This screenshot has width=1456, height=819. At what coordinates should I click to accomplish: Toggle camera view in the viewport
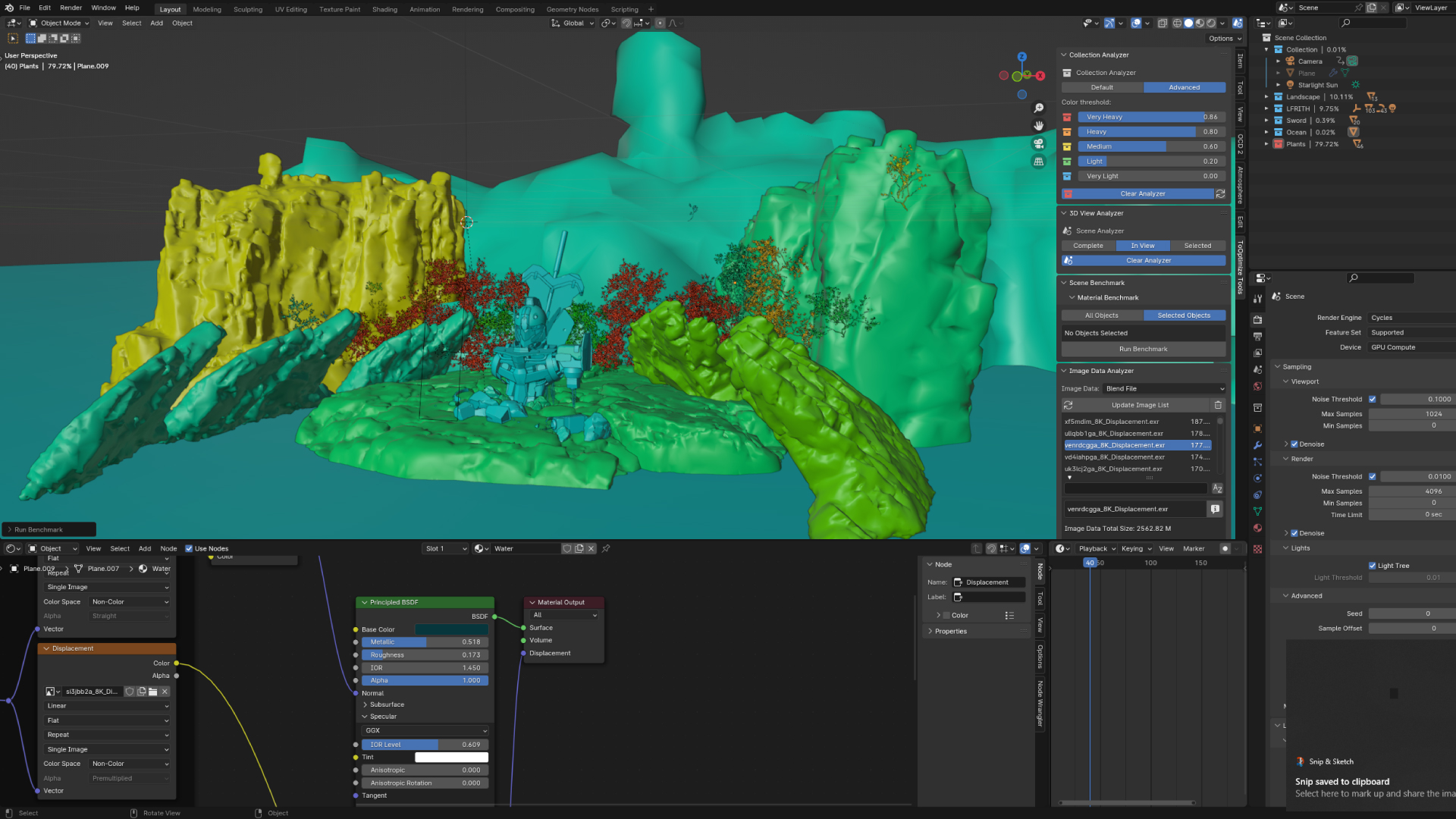[1039, 143]
